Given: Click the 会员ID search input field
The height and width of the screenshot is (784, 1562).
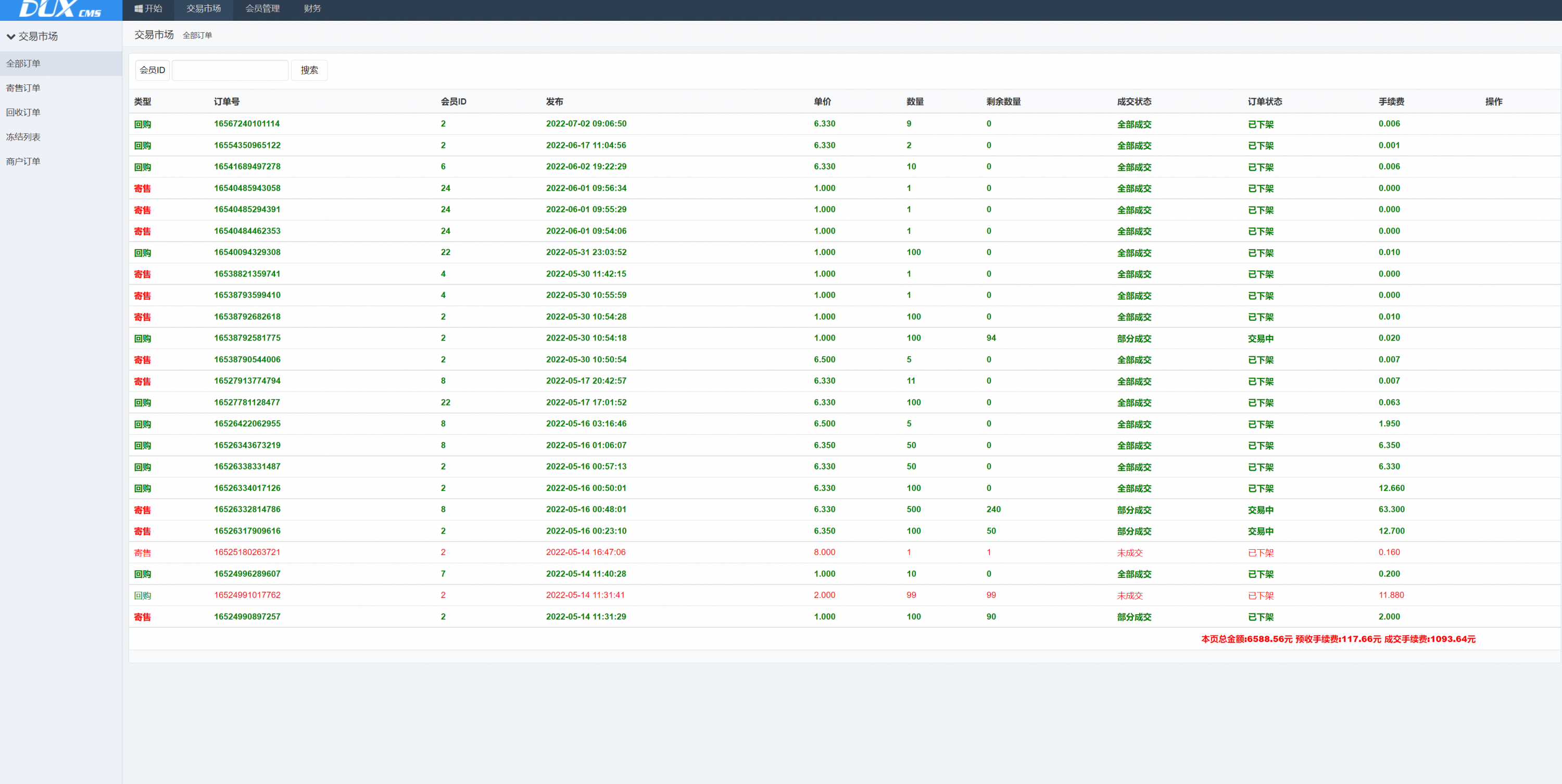Looking at the screenshot, I should click(230, 70).
